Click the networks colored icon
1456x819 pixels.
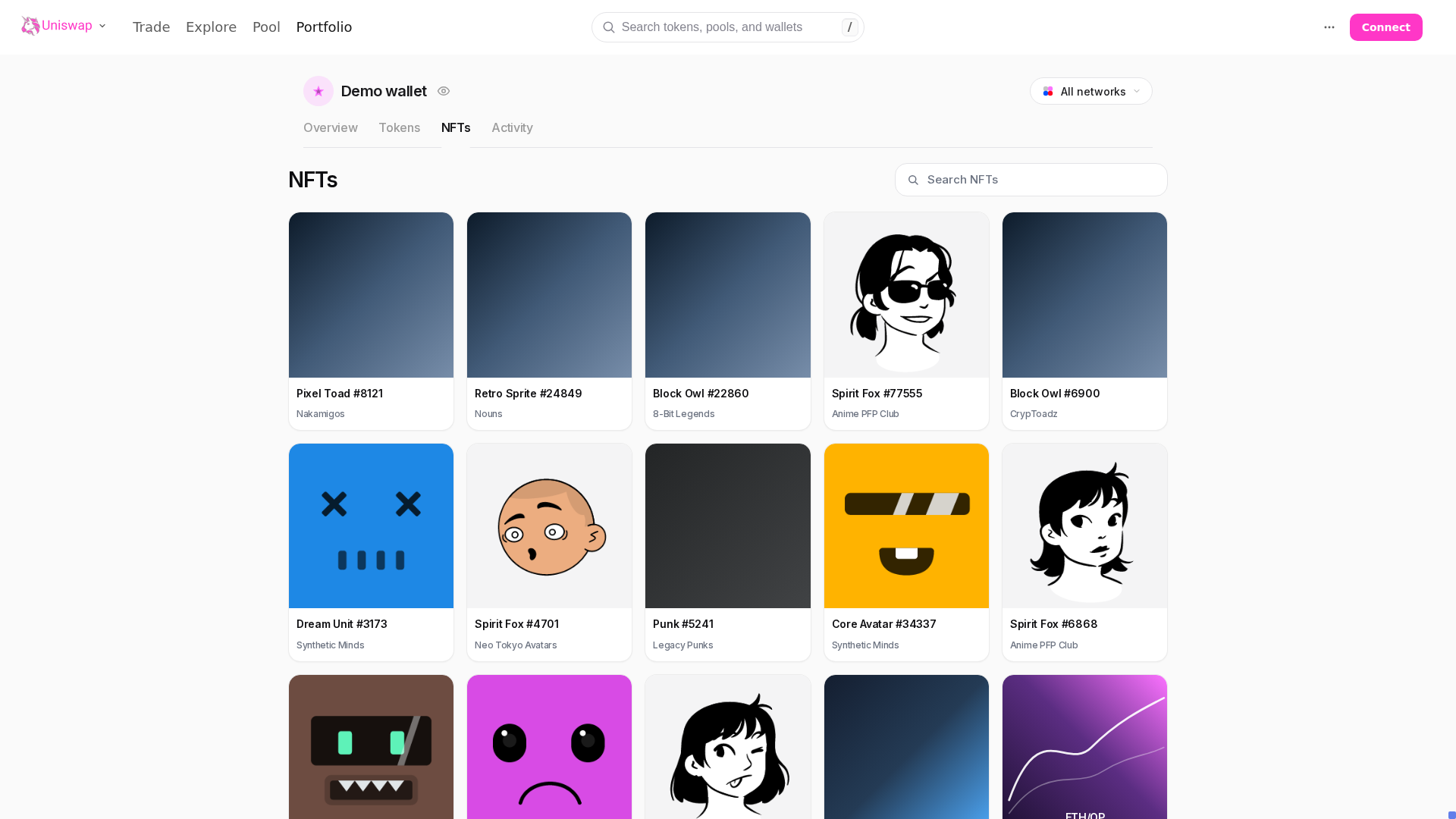point(1048,91)
